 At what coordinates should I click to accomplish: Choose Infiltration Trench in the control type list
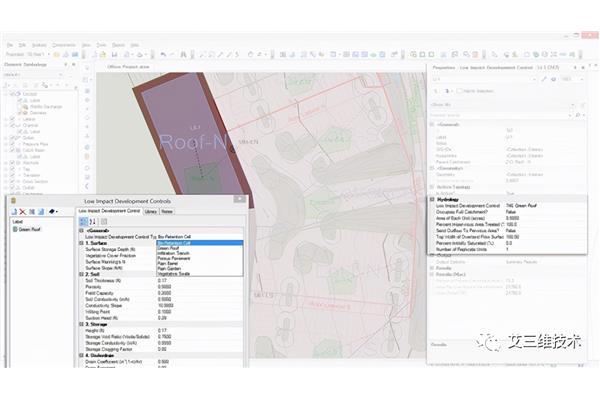click(x=199, y=253)
